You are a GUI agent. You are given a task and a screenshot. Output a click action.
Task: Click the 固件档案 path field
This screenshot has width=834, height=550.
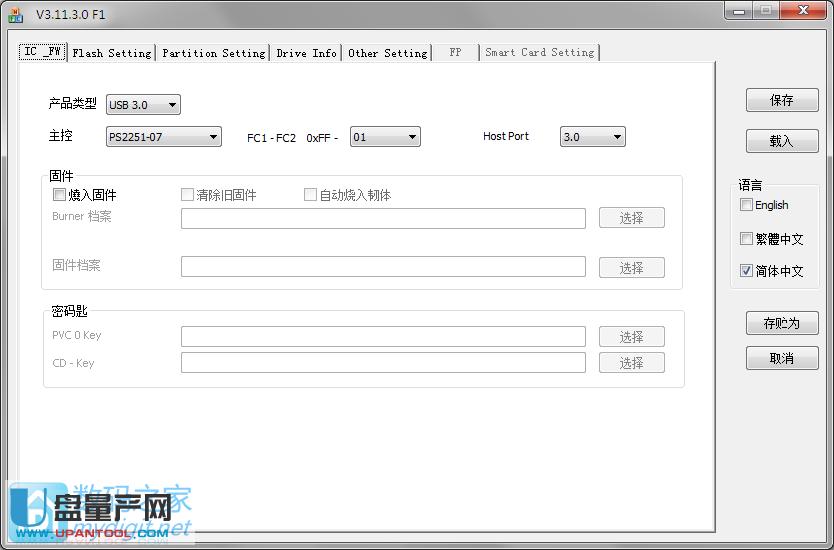[383, 266]
